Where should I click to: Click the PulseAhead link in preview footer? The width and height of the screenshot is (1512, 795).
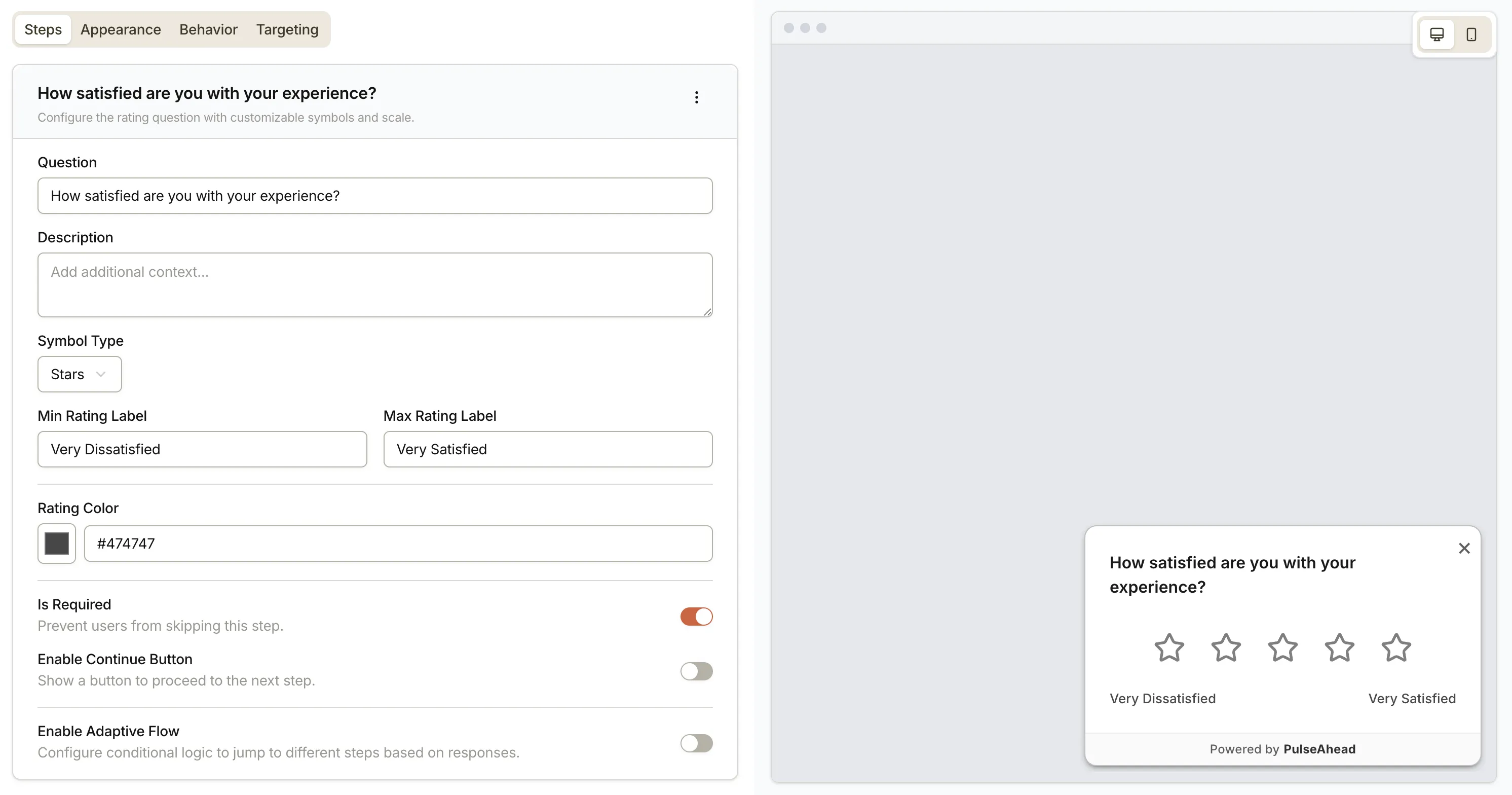pyautogui.click(x=1319, y=749)
